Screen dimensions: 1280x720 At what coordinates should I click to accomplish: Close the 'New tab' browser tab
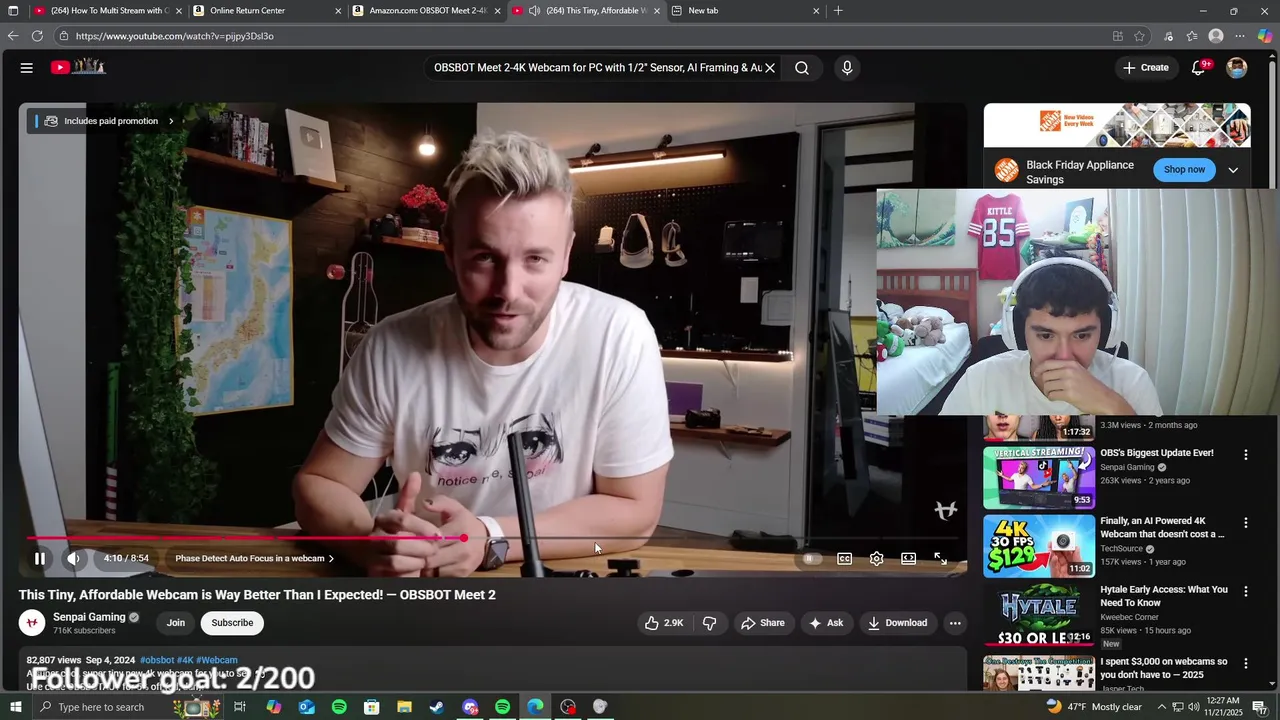coord(816,11)
